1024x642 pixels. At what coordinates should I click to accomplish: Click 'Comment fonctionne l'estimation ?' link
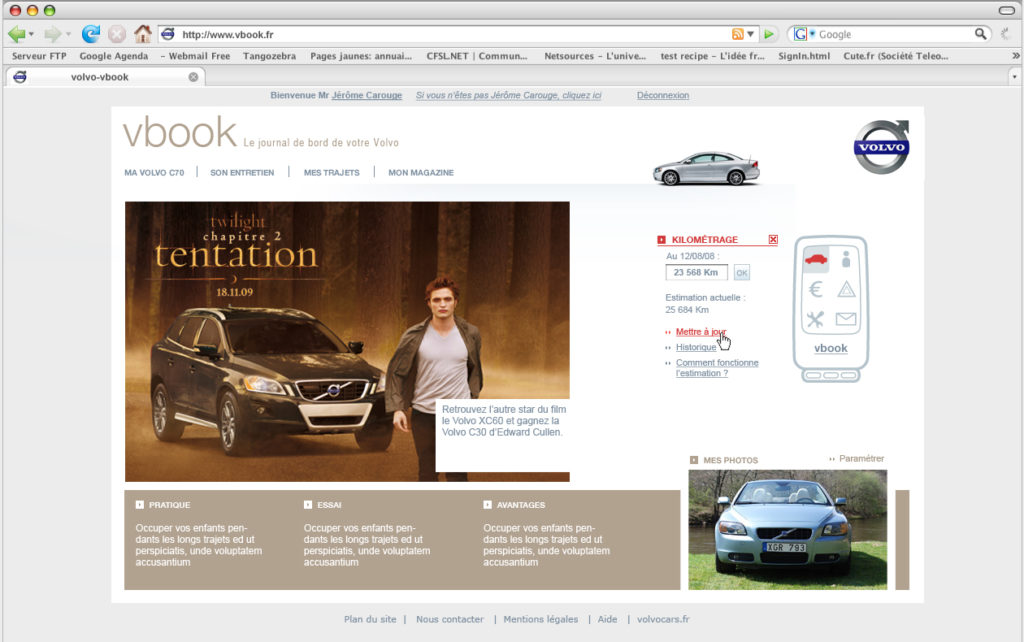(717, 368)
